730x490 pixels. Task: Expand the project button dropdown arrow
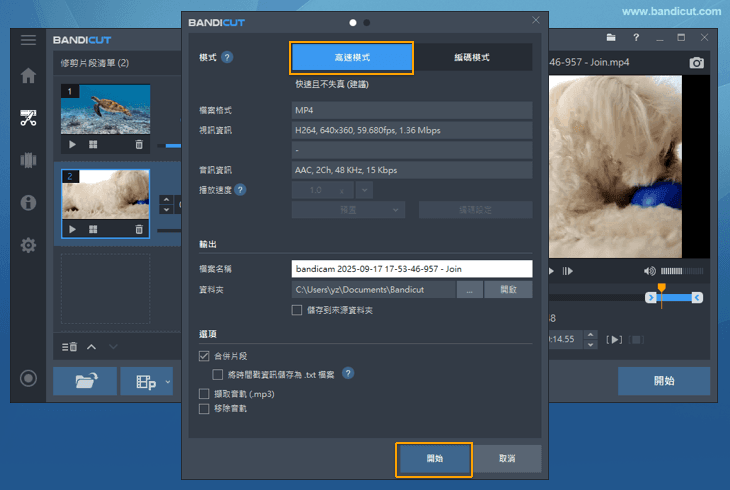tap(168, 381)
